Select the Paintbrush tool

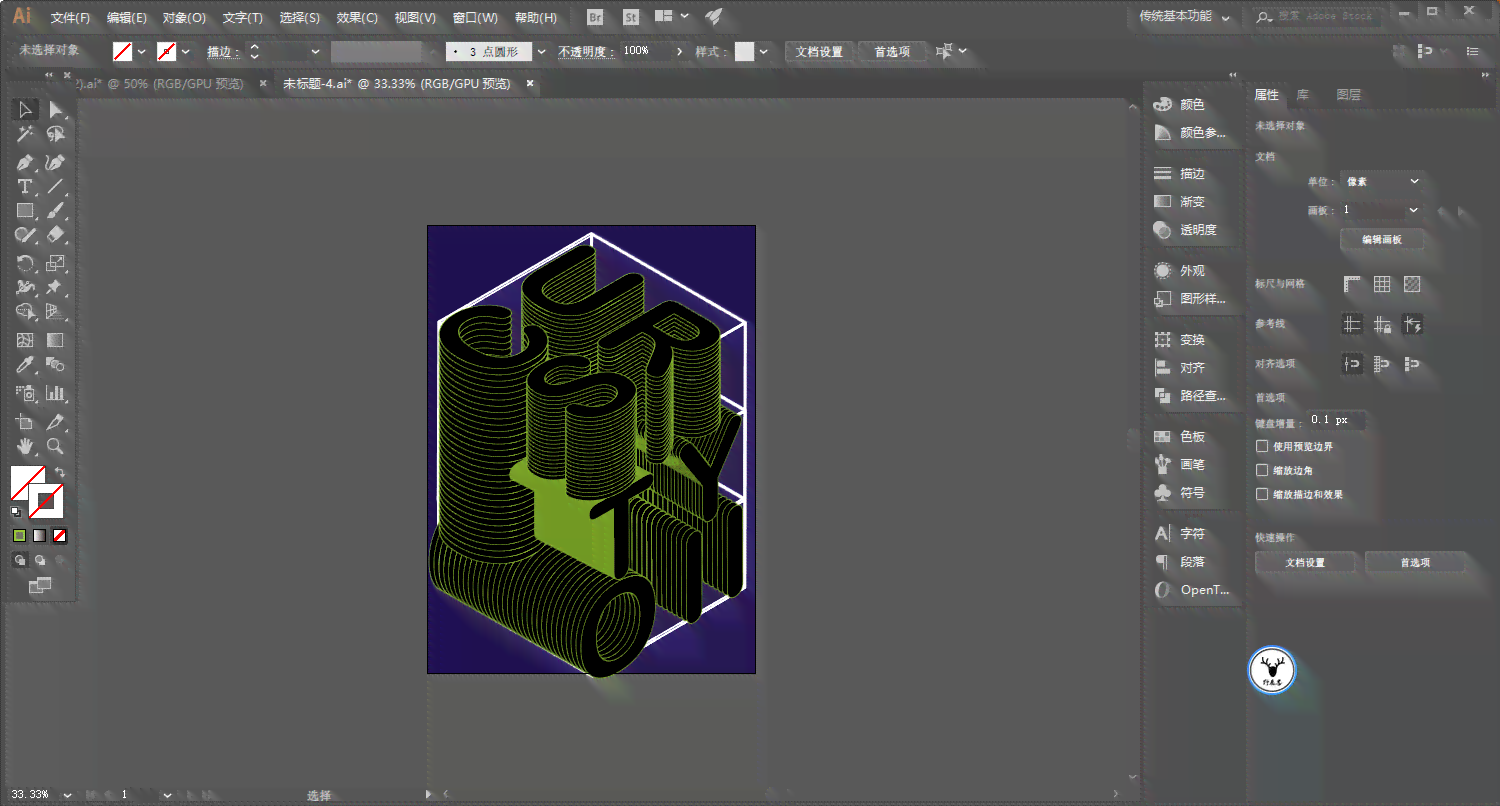pos(56,211)
